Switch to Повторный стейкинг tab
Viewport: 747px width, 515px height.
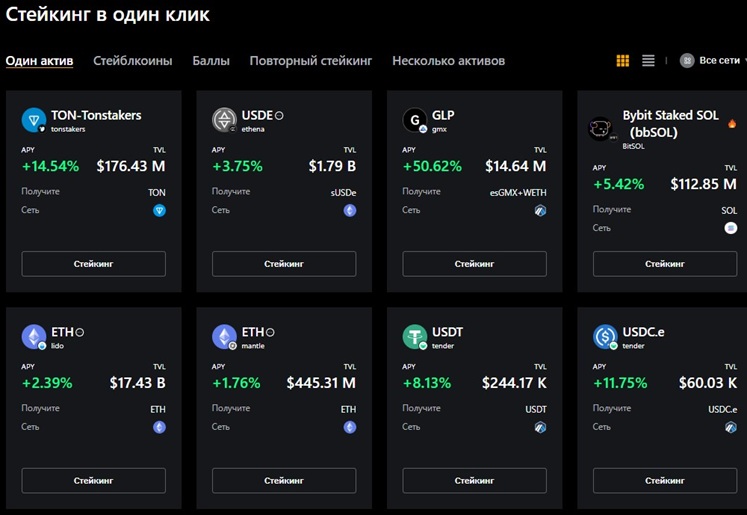click(311, 61)
